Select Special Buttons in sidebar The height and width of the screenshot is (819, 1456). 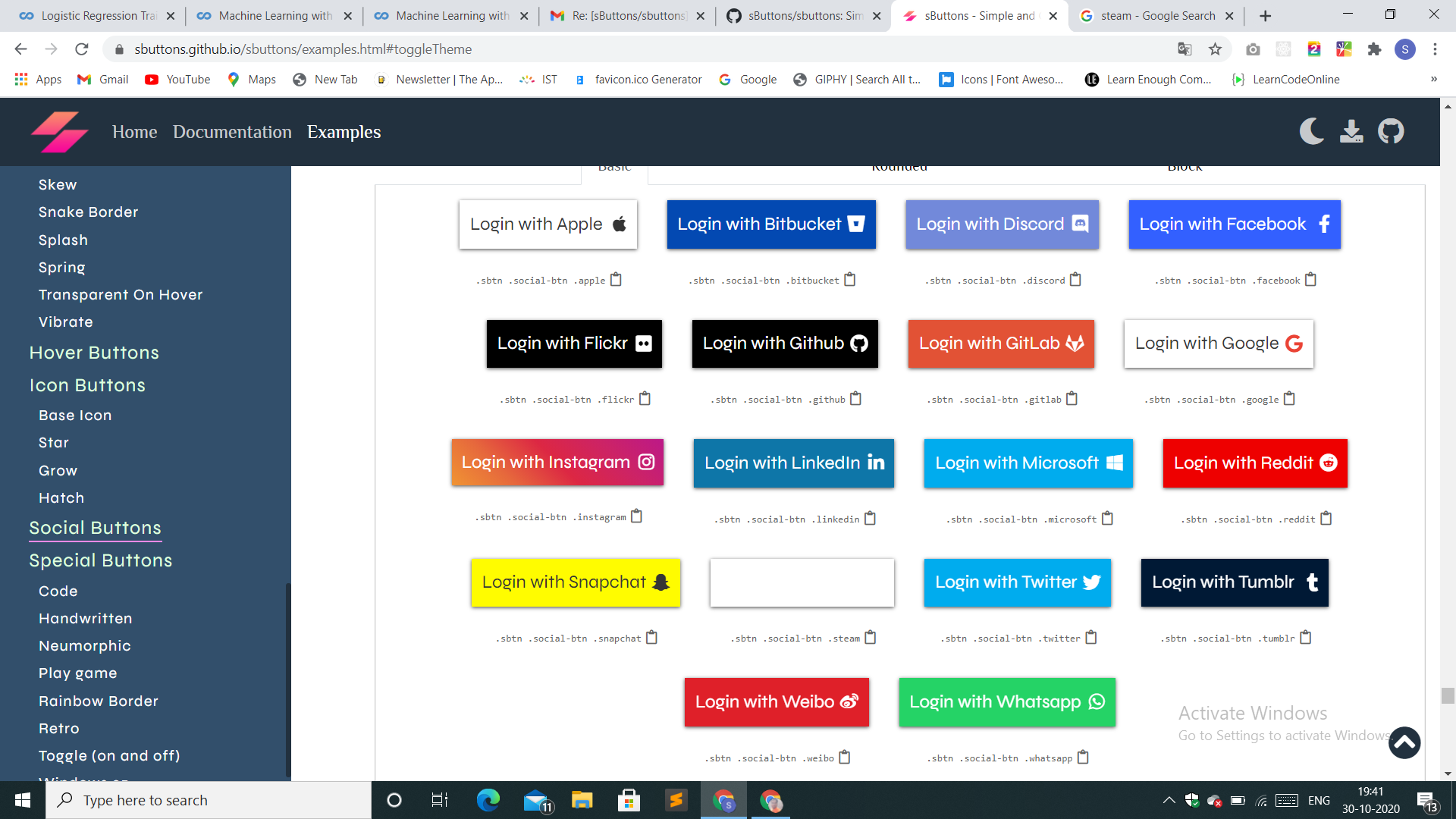pos(101,560)
